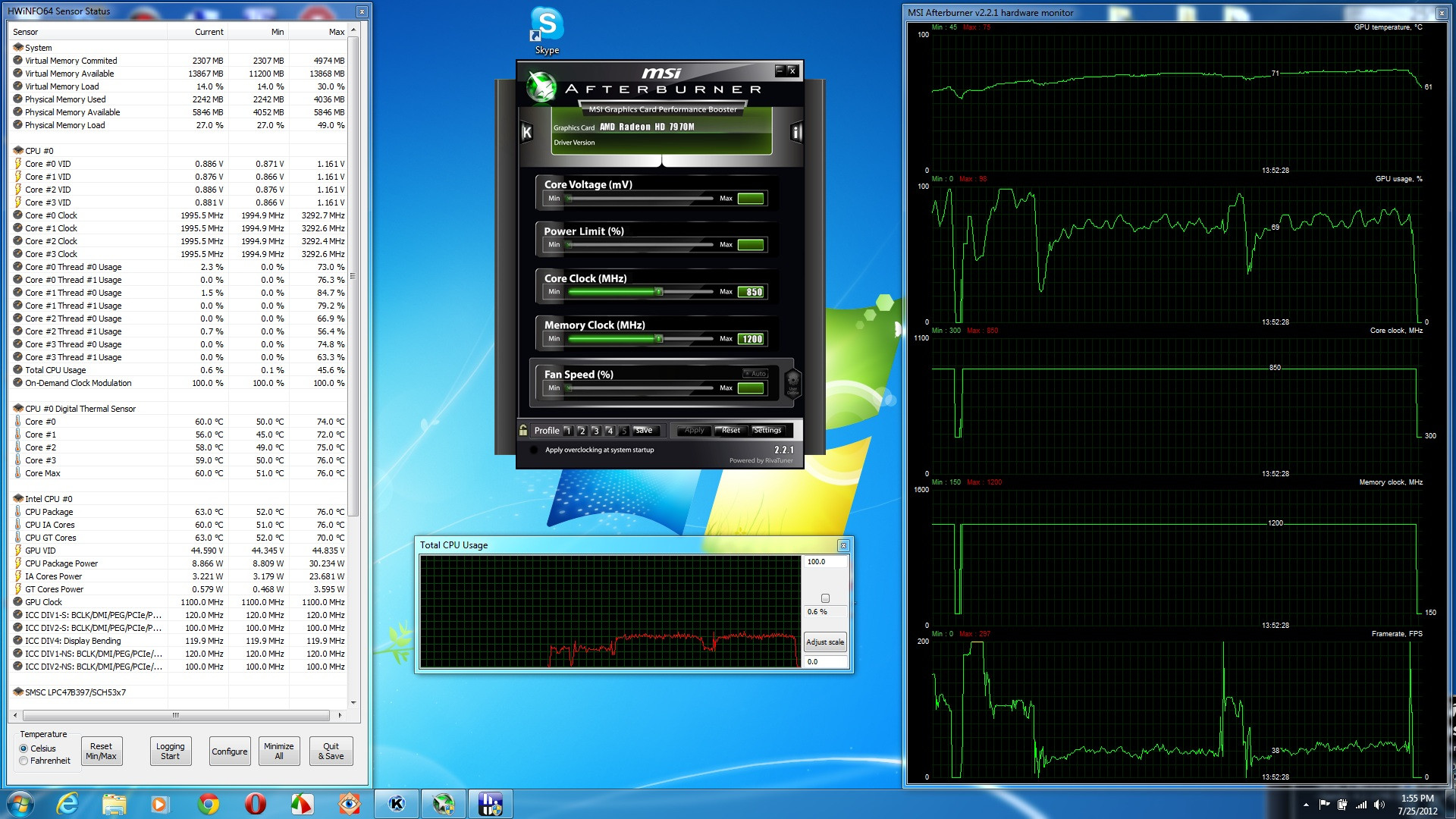Click Quit & Save button
Image resolution: width=1456 pixels, height=819 pixels.
331,752
